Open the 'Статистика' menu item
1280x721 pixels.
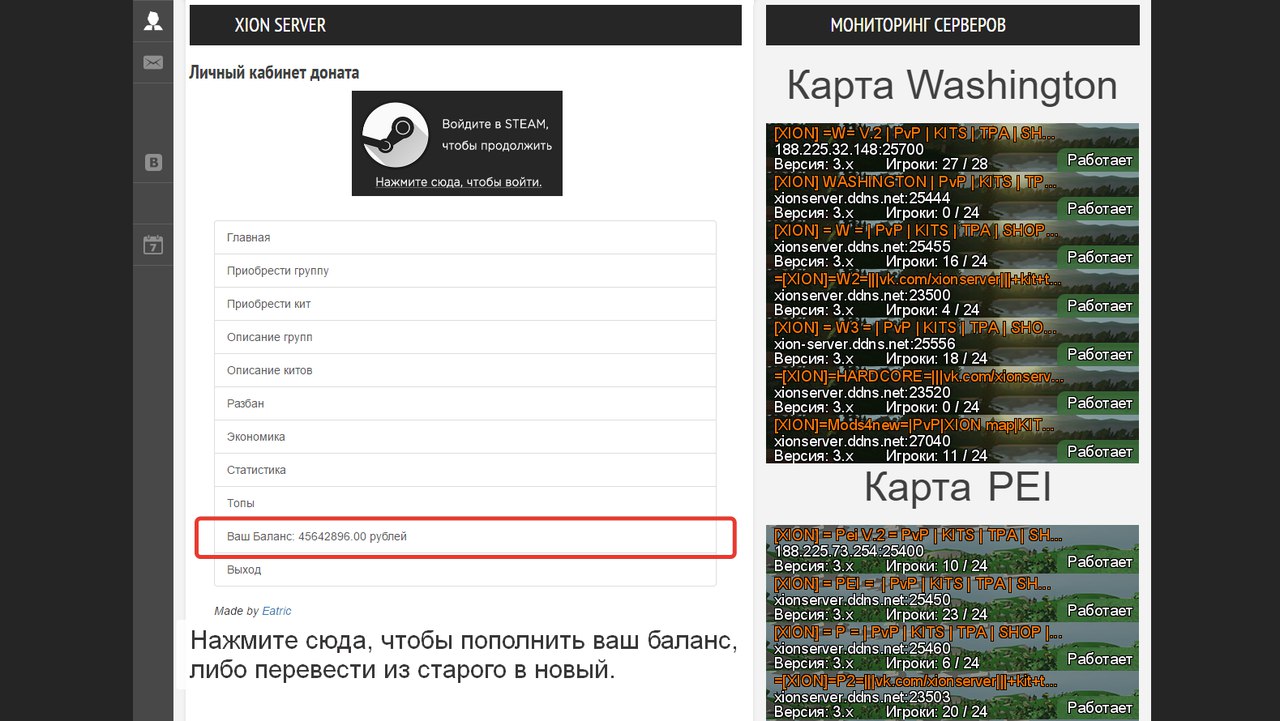(465, 470)
